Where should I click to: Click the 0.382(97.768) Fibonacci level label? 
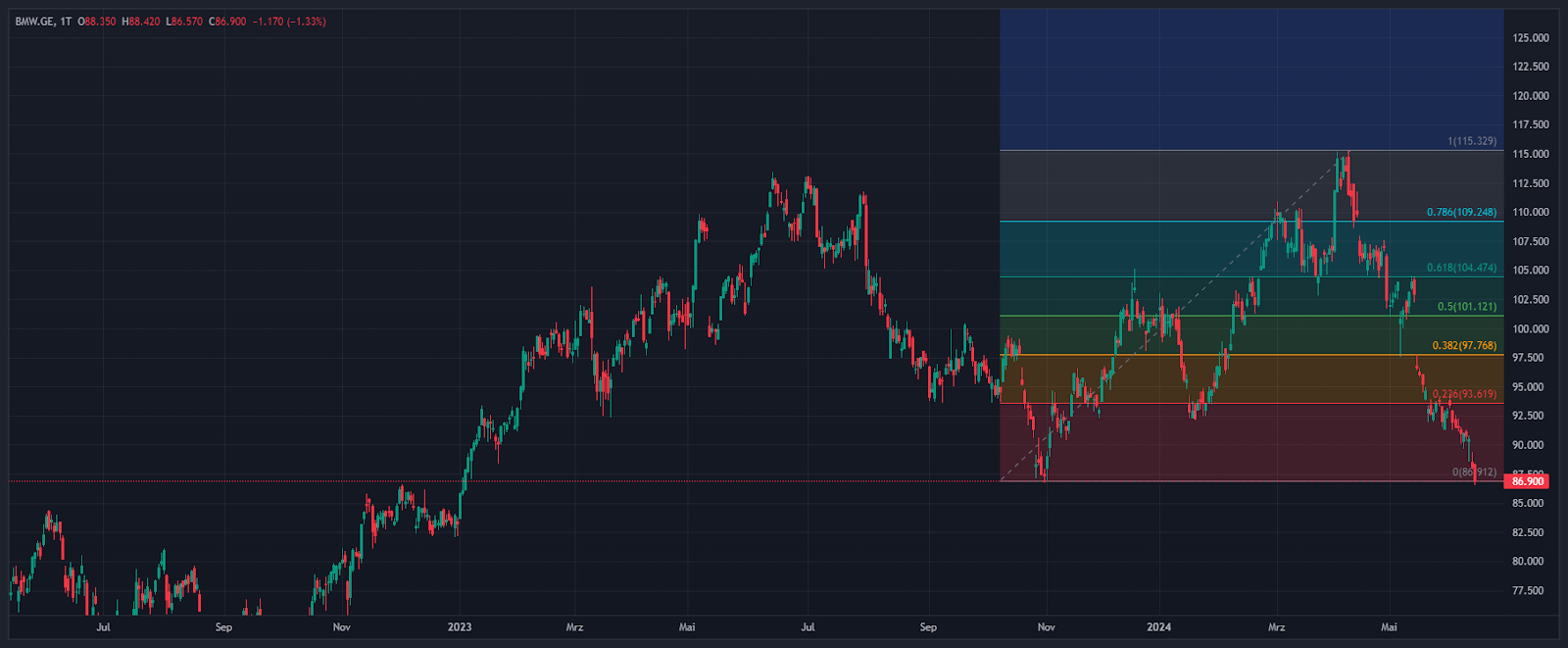coord(1464,345)
